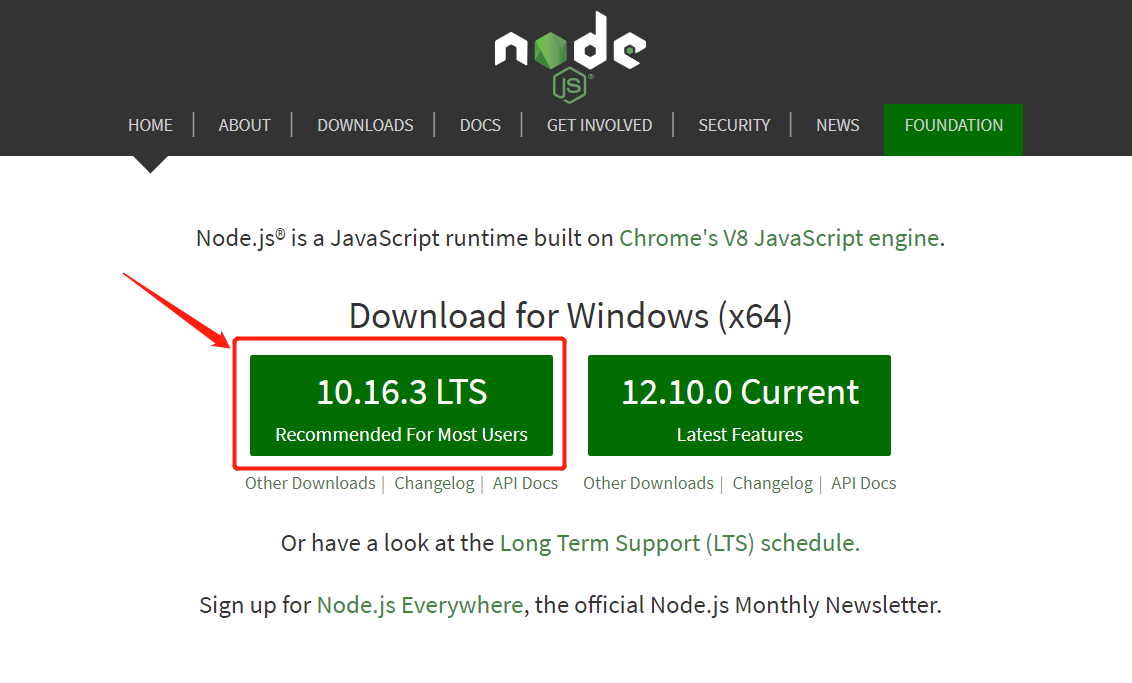1132x683 pixels.
Task: Open the HOME navigation item
Action: [150, 125]
